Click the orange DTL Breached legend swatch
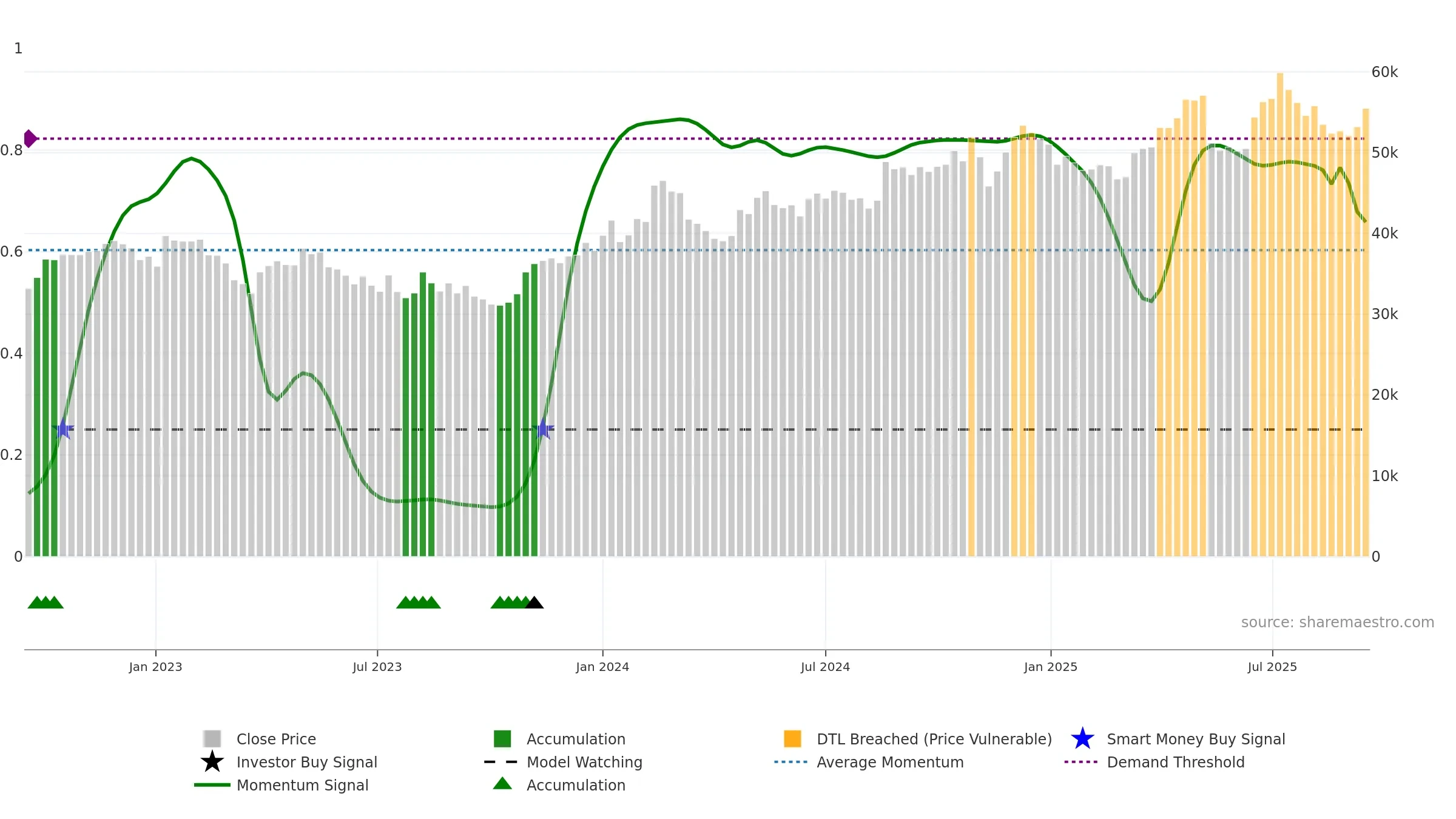The width and height of the screenshot is (1456, 819). [792, 739]
